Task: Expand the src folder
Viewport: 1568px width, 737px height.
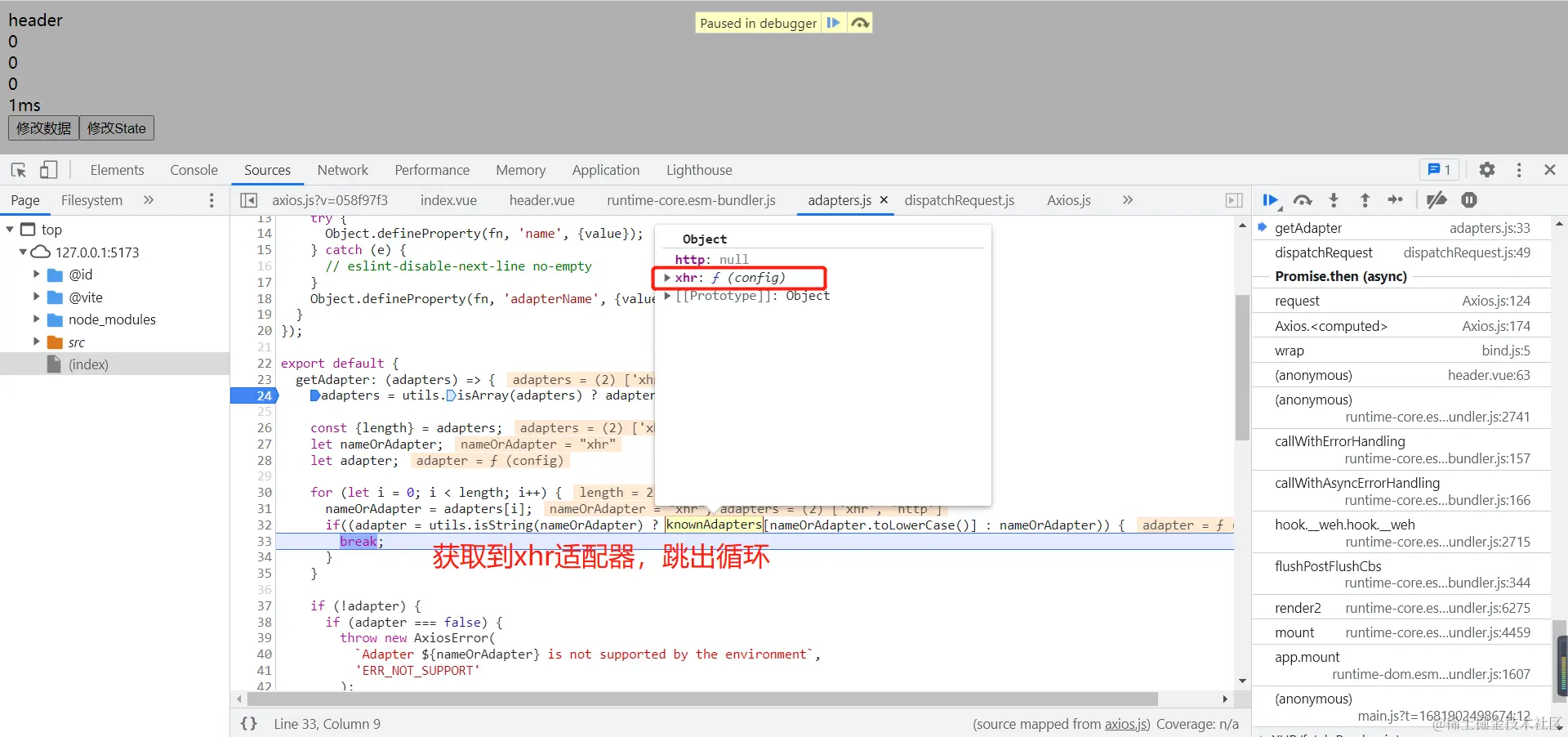Action: pyautogui.click(x=36, y=342)
